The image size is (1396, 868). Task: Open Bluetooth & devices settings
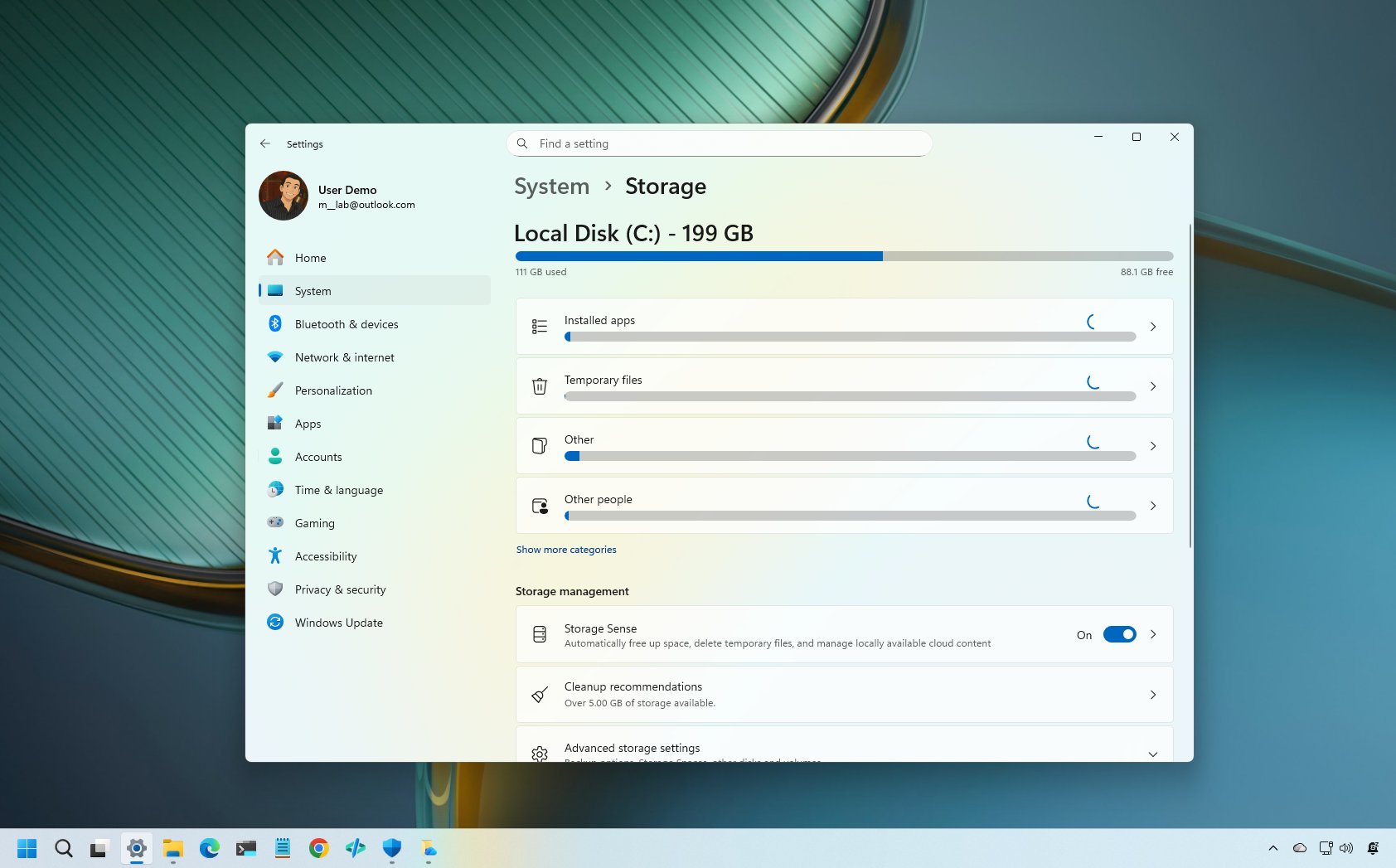coord(347,324)
